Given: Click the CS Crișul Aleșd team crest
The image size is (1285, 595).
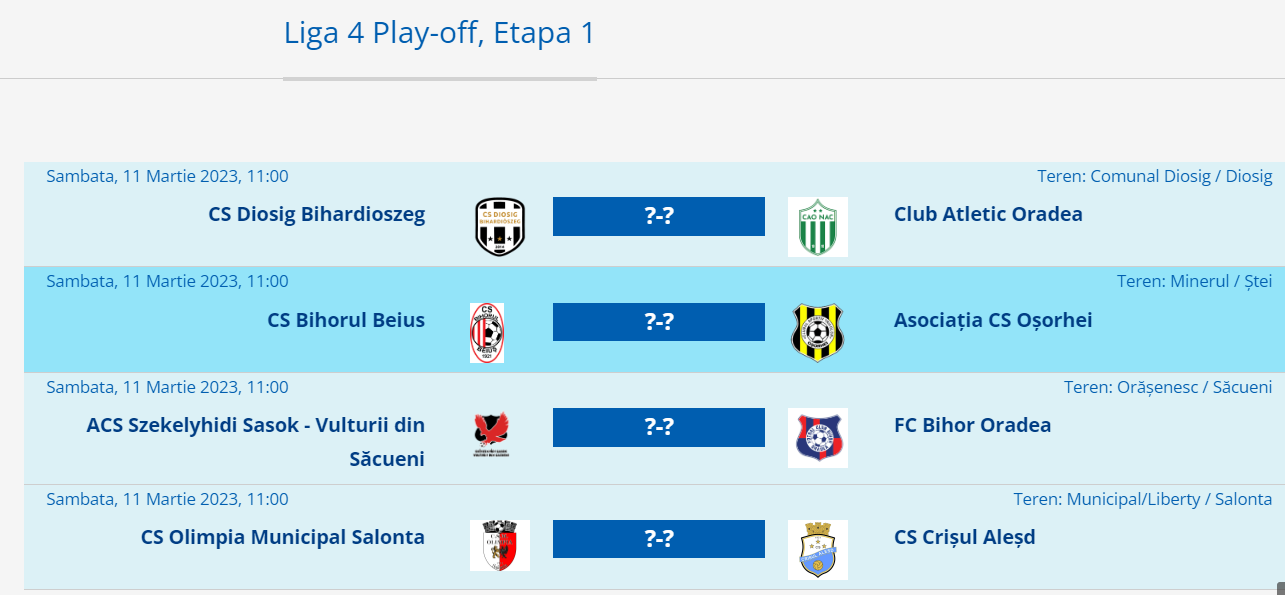Looking at the screenshot, I should click(817, 549).
